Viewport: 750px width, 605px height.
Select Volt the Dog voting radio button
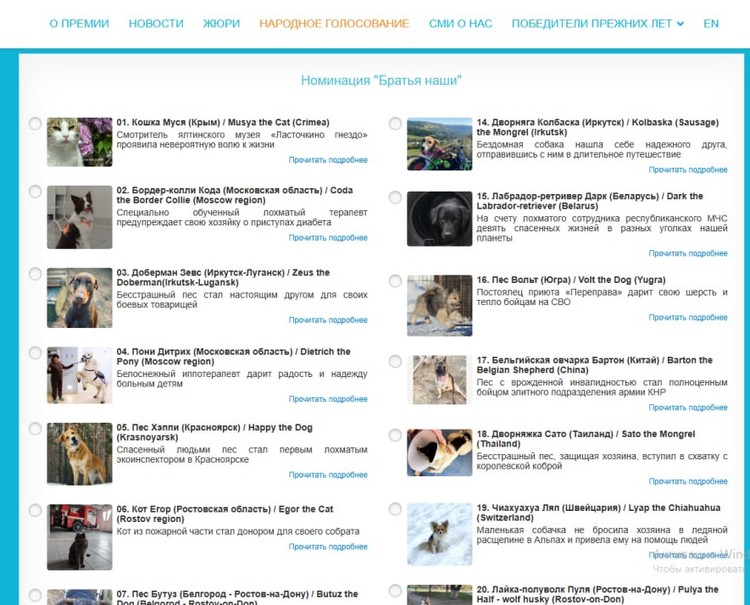click(395, 282)
